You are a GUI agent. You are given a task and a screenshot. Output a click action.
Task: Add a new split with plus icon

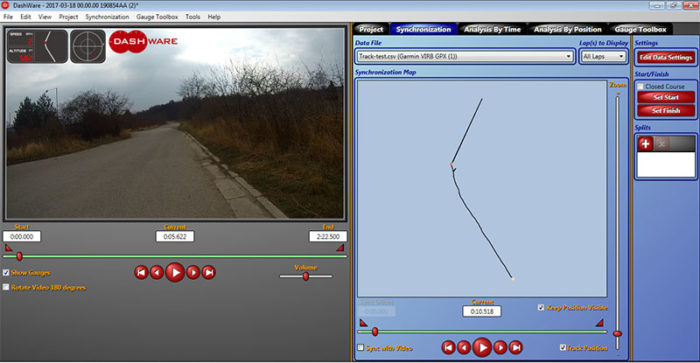click(x=645, y=143)
